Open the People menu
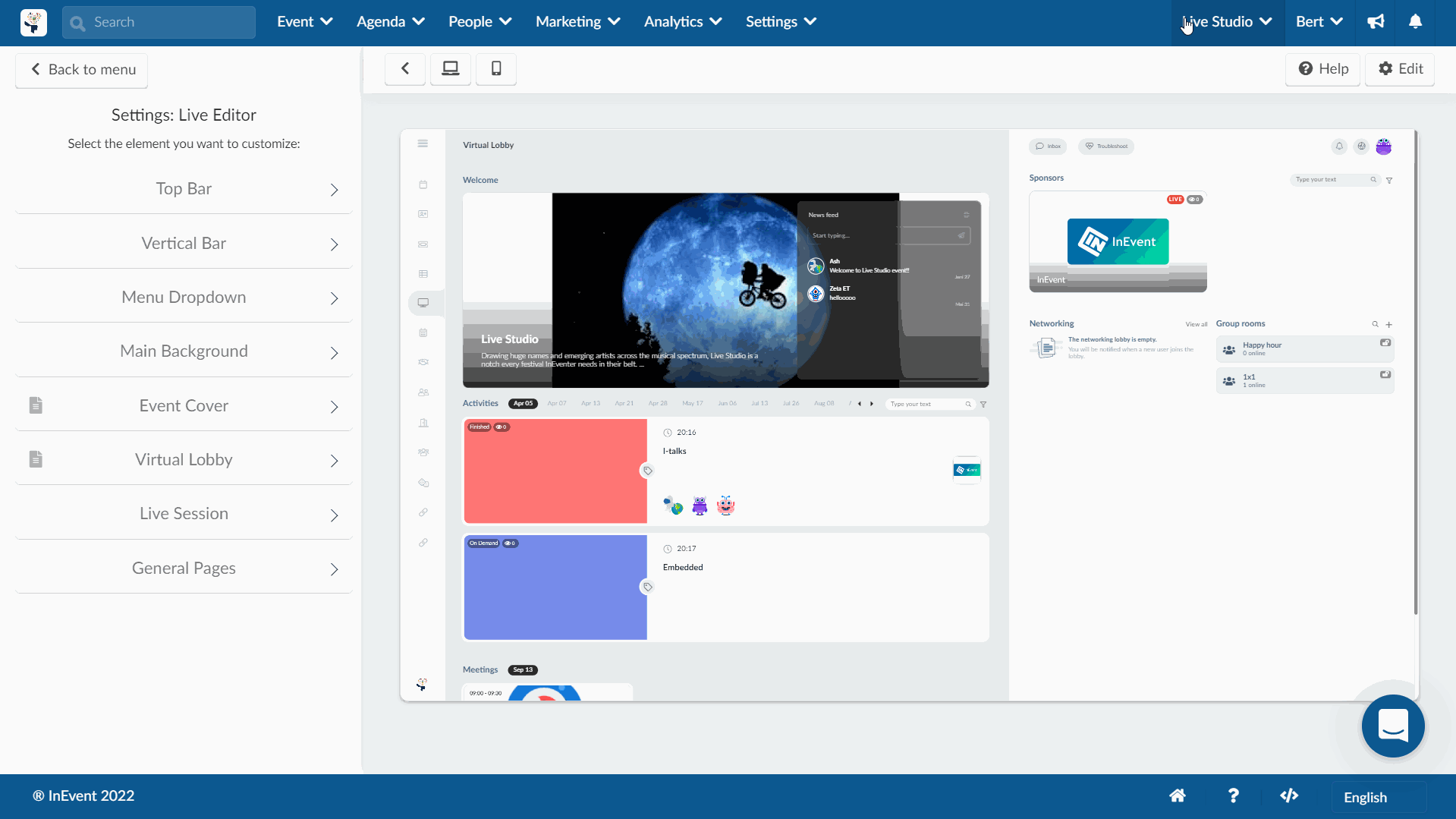Screen dimensions: 1456x819 pos(480,22)
